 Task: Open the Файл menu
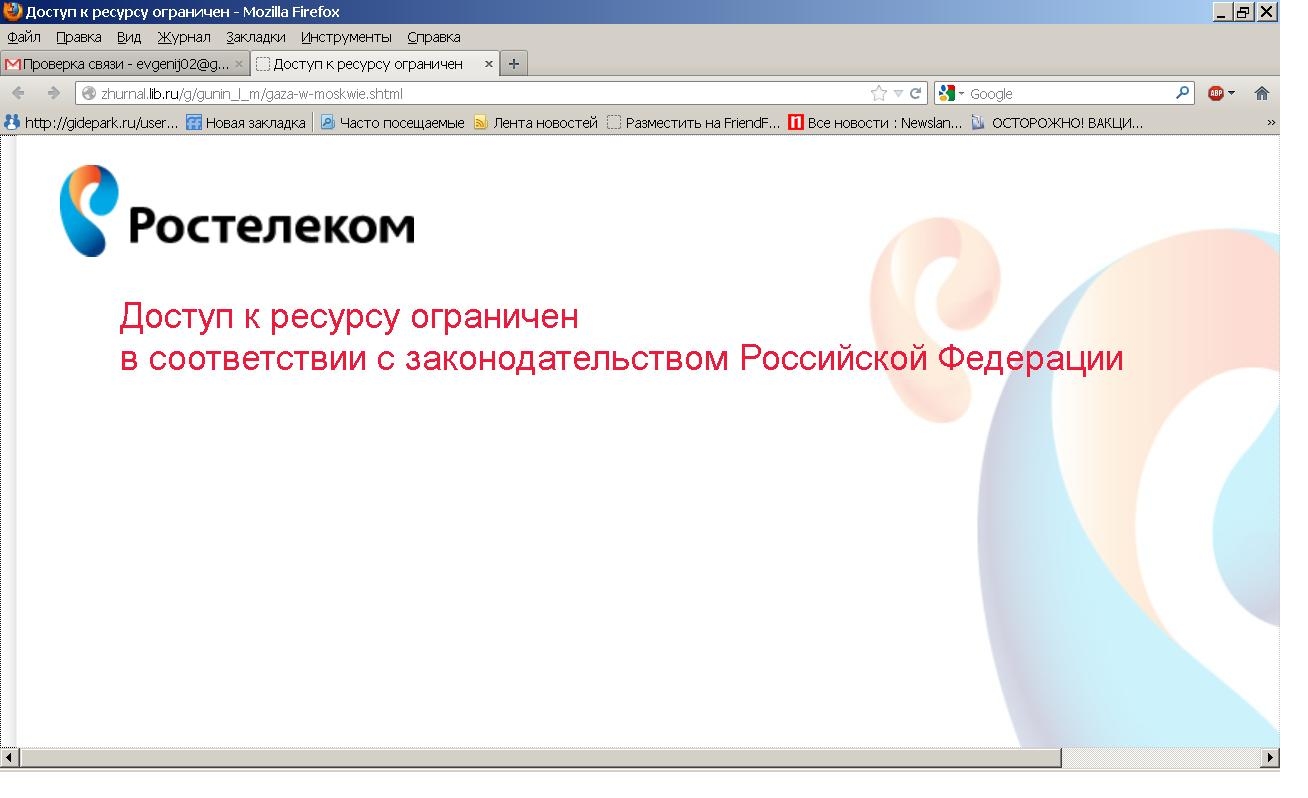pos(24,37)
